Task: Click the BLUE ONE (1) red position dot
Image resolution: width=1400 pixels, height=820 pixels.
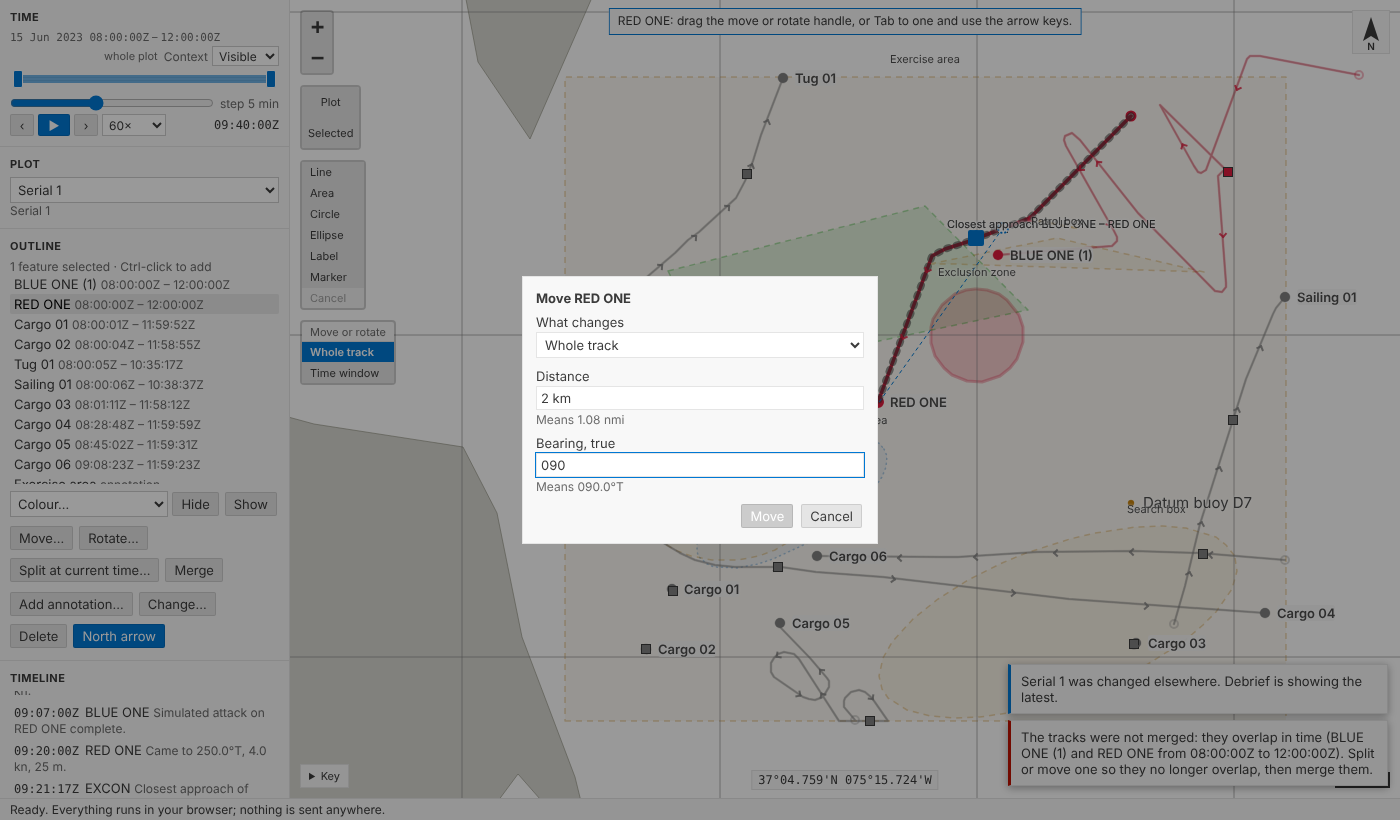Action: 998,255
